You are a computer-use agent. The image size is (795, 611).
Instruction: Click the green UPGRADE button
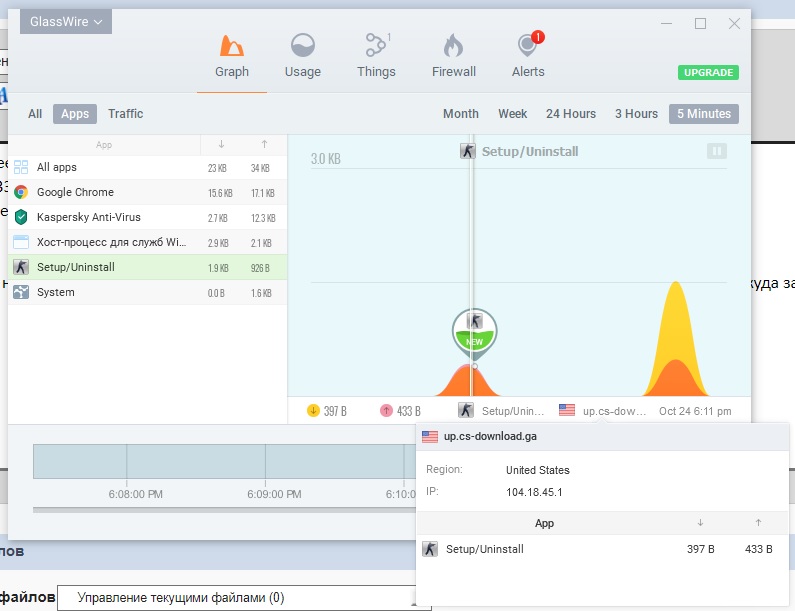pyautogui.click(x=708, y=73)
